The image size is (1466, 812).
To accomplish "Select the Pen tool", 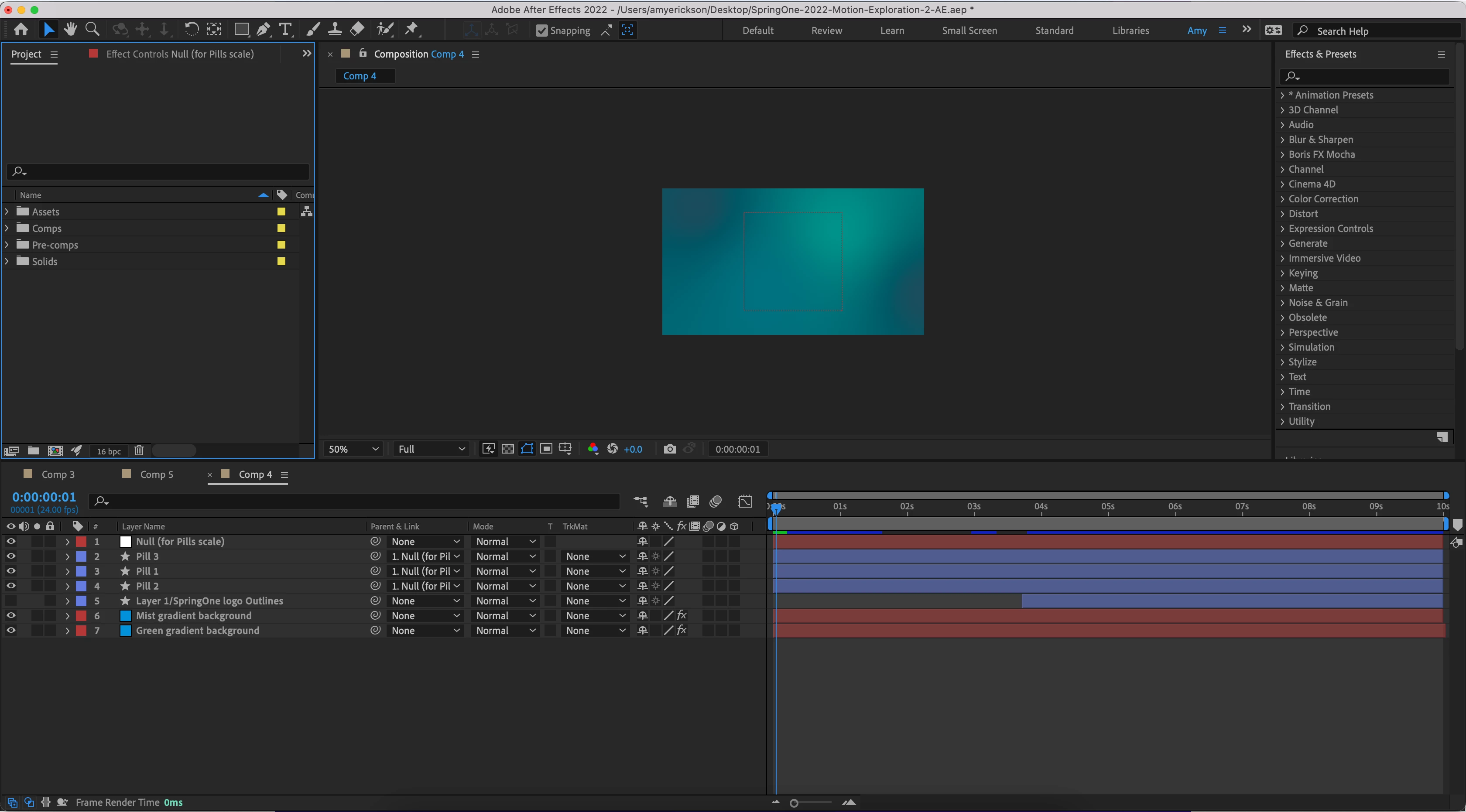I will tap(263, 30).
